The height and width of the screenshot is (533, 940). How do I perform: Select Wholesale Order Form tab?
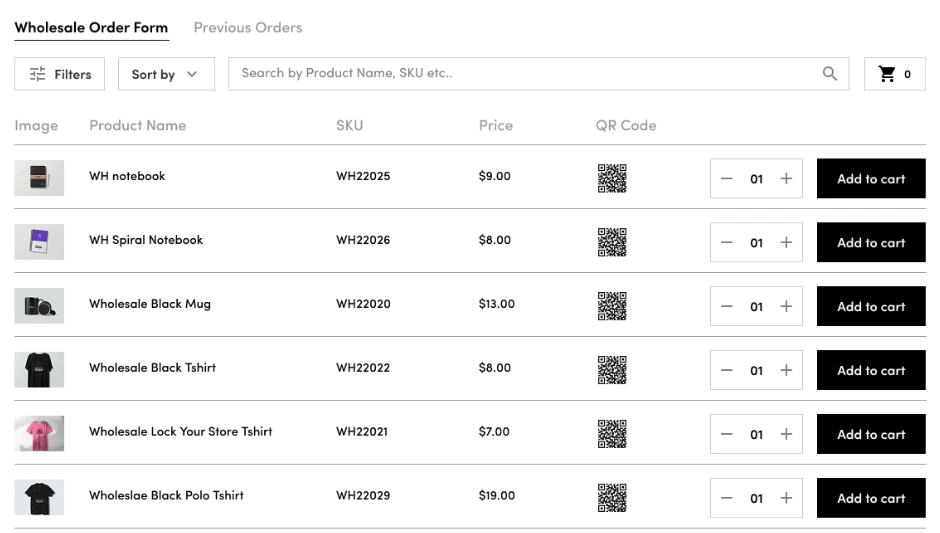pyautogui.click(x=91, y=28)
